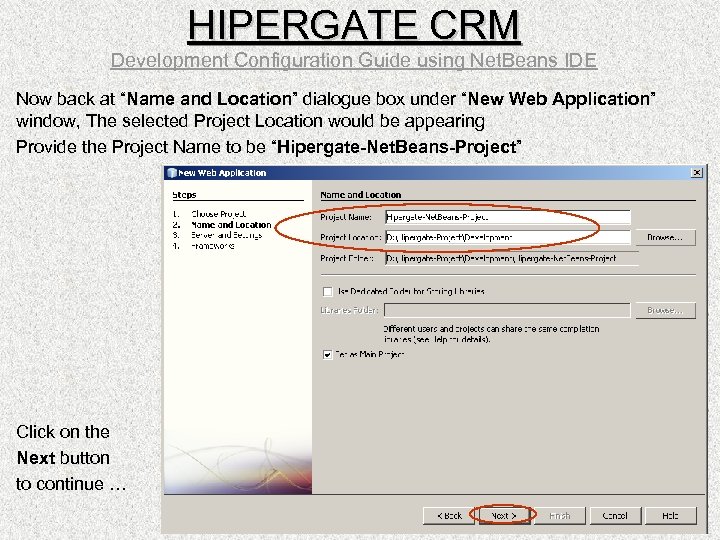
Task: Browse for the Project Location
Action: [665, 237]
